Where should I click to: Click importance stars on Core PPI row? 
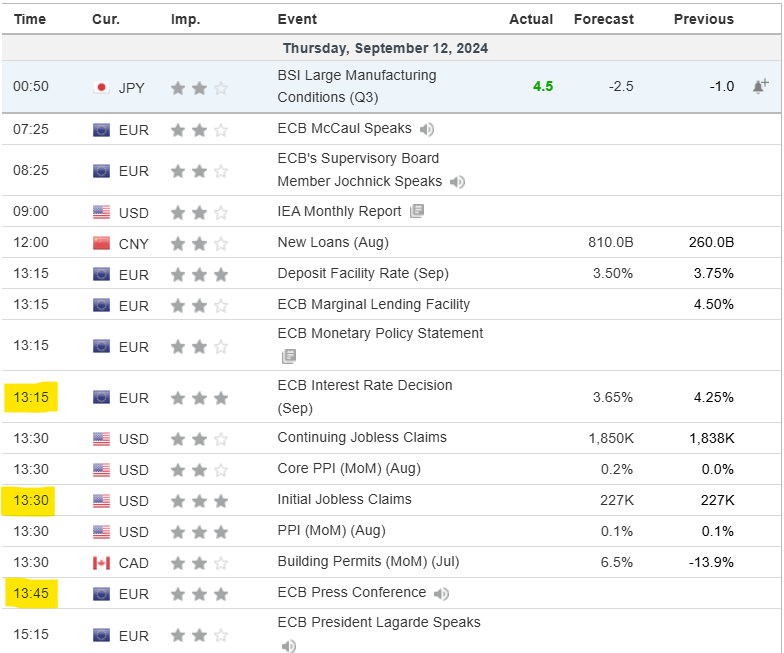pyautogui.click(x=199, y=469)
